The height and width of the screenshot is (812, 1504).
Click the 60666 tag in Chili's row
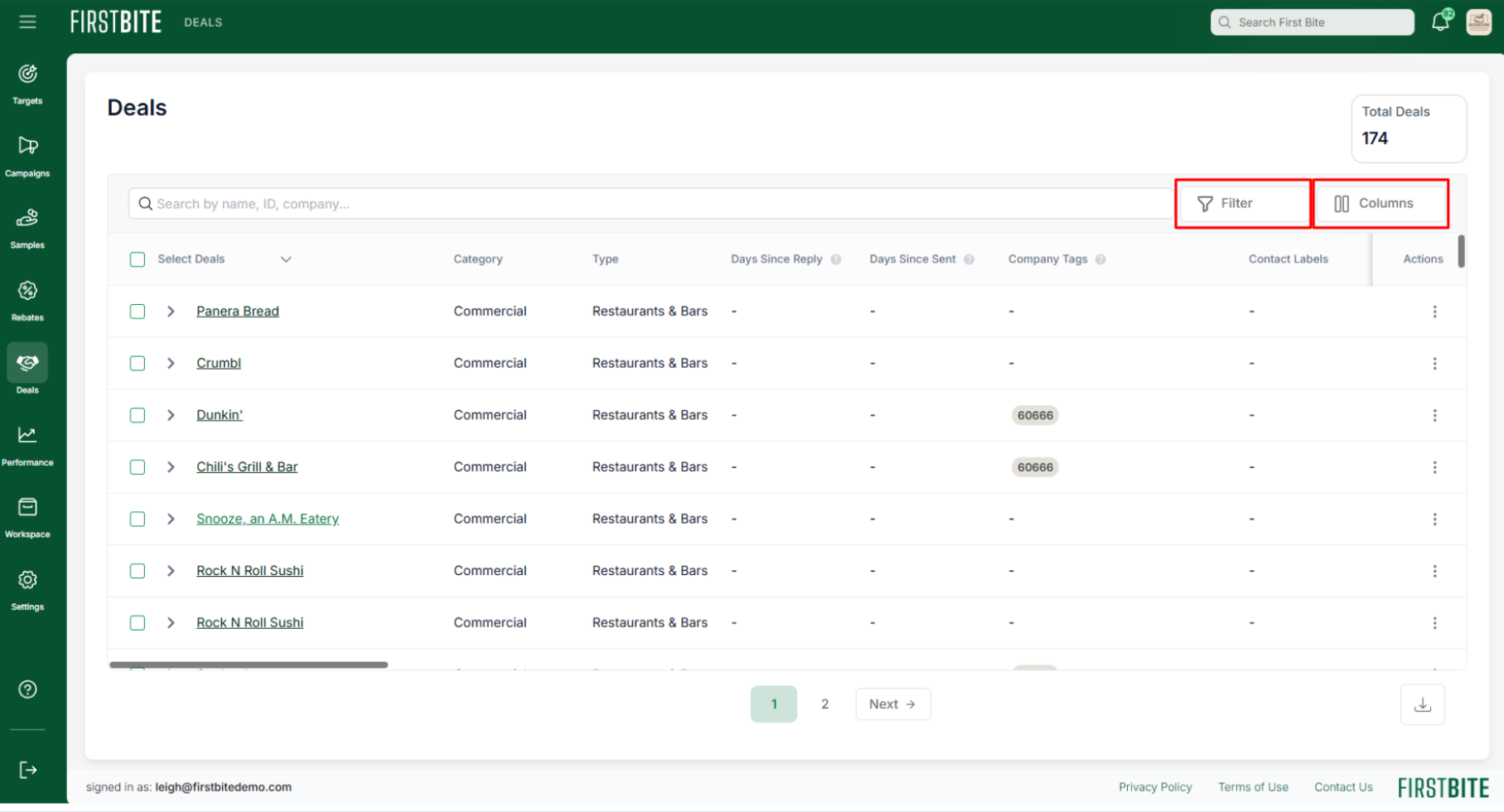[x=1035, y=467]
